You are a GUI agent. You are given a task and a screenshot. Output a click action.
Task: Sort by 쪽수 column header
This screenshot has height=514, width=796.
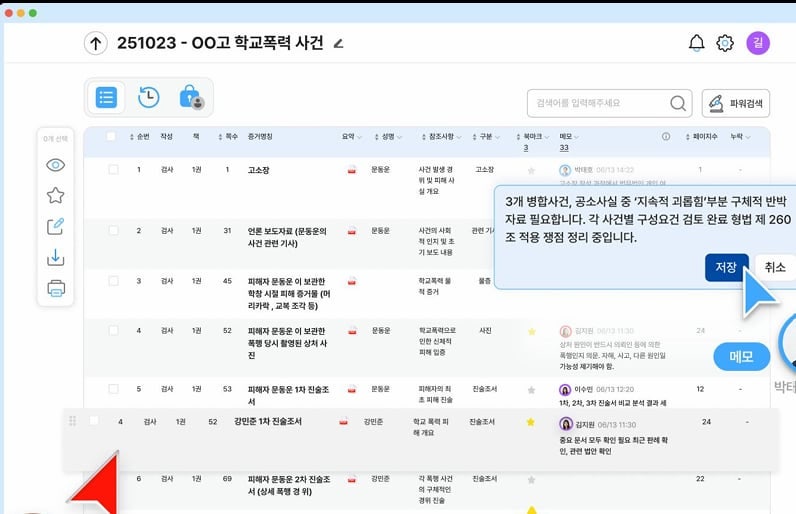tap(228, 137)
